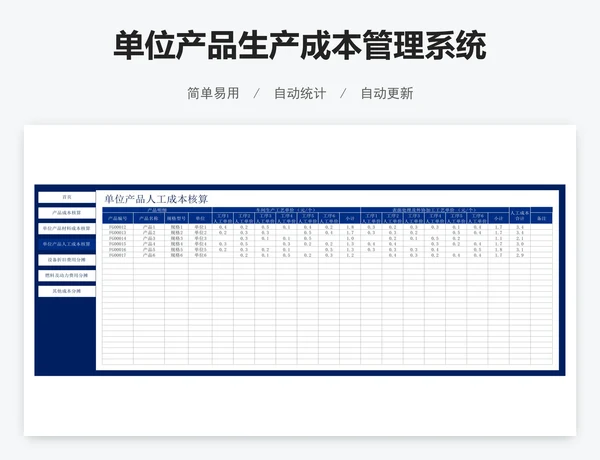Click the 产品2 name cell
The image size is (600, 460).
(x=149, y=233)
